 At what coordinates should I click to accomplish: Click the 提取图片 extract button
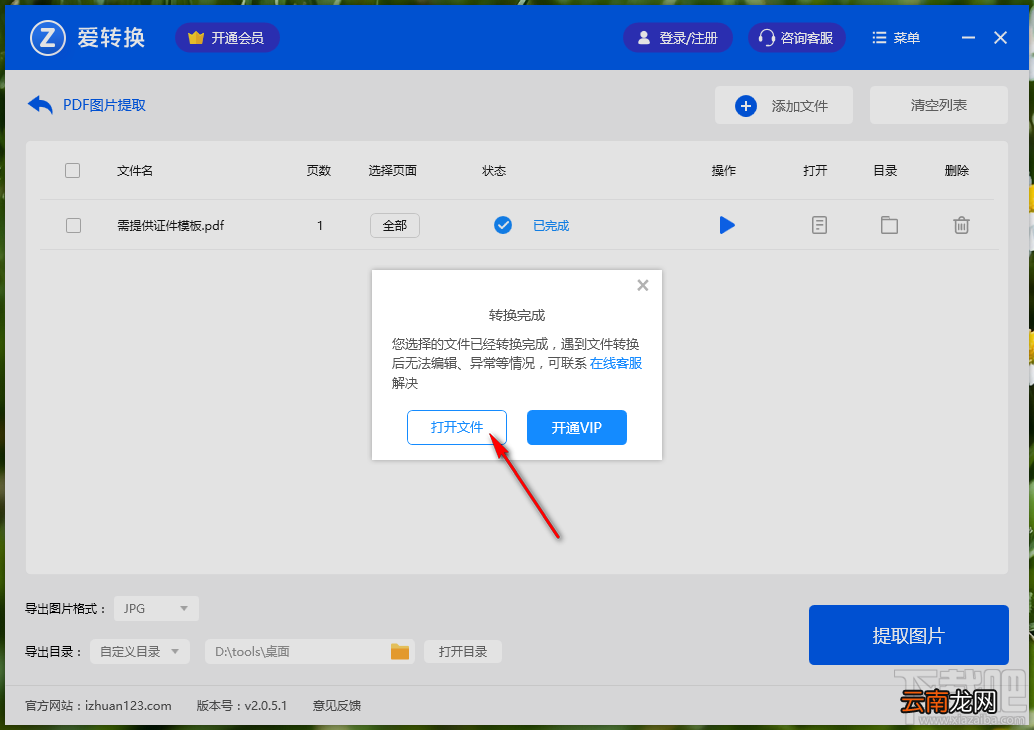pos(909,635)
